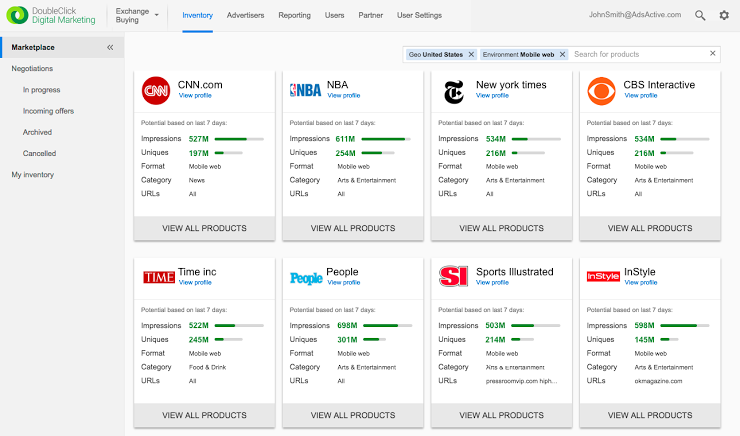Switch to the Inventory tab

click(x=197, y=16)
